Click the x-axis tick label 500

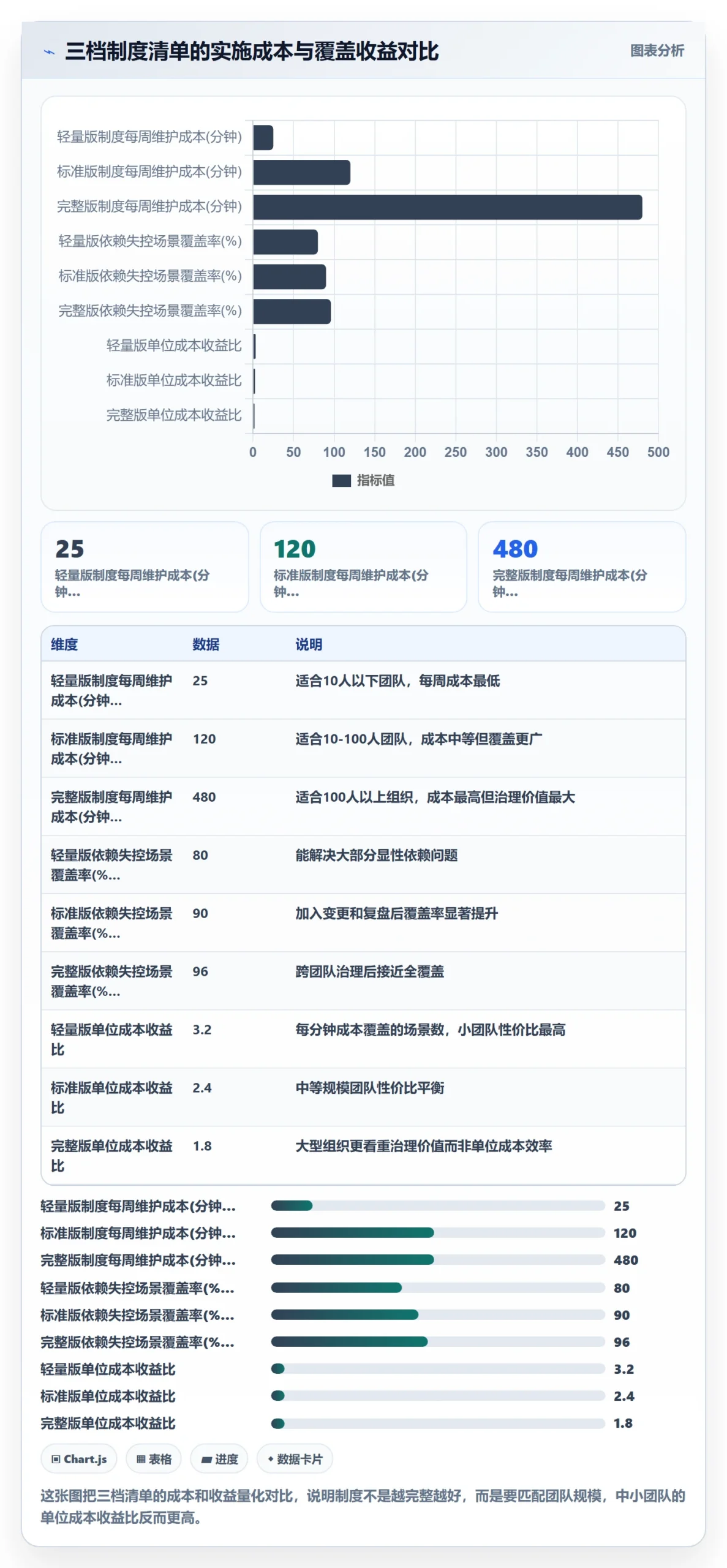click(x=658, y=452)
